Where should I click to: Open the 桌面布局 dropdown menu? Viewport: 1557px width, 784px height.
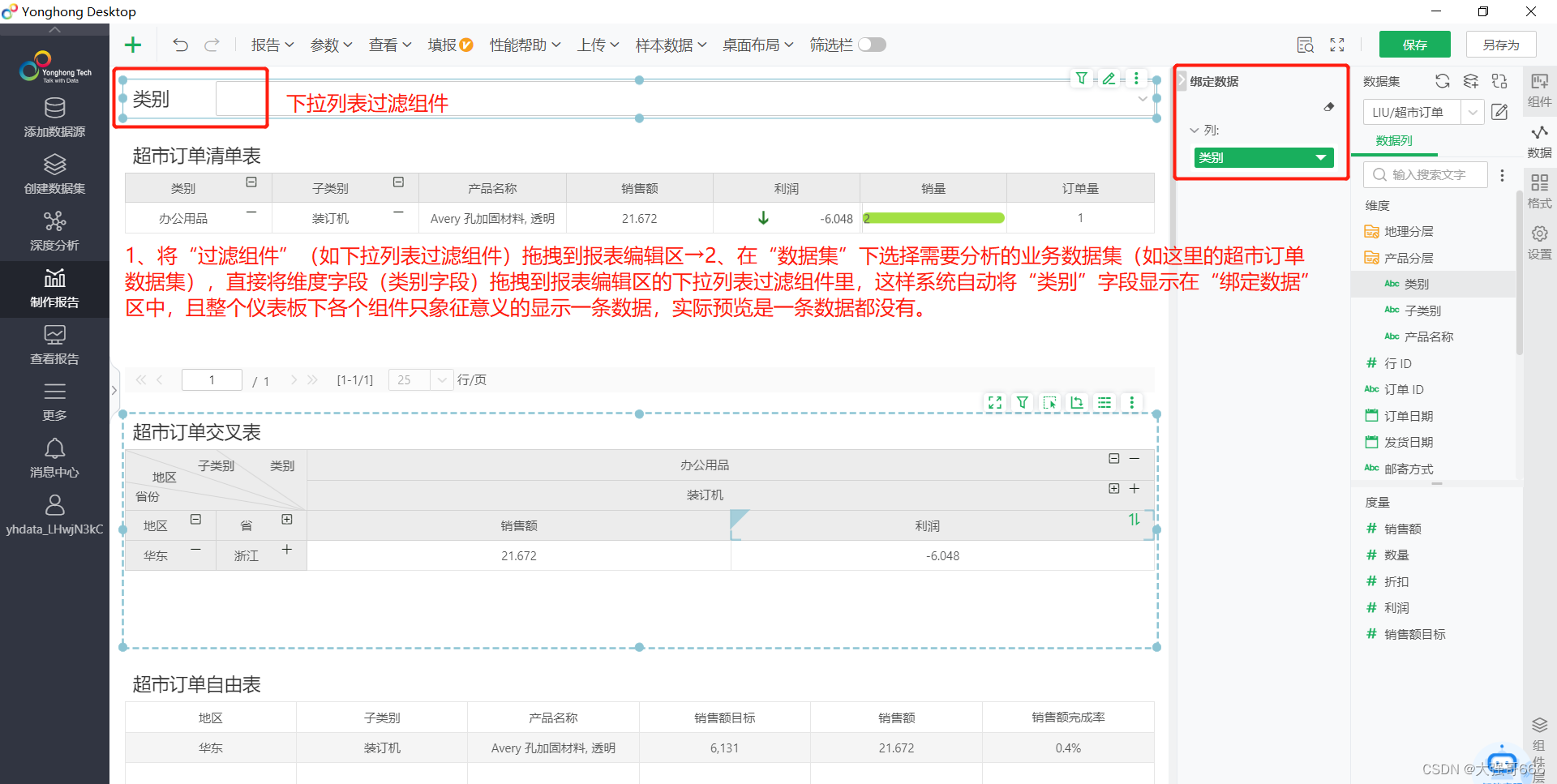coord(757,45)
